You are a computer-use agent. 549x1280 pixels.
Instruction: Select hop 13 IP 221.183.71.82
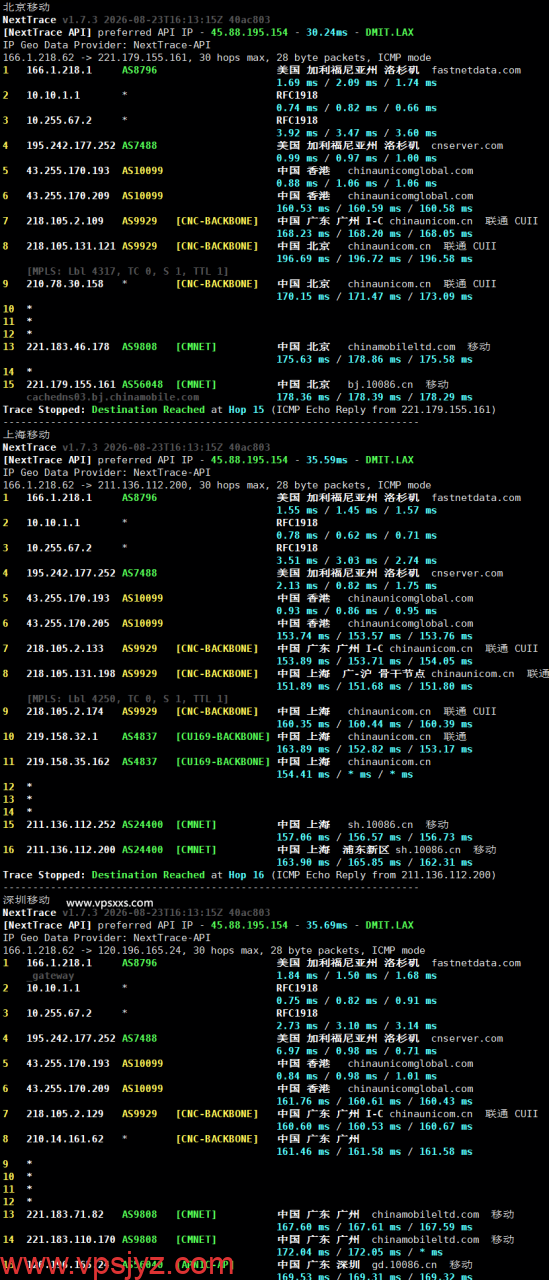65,1214
